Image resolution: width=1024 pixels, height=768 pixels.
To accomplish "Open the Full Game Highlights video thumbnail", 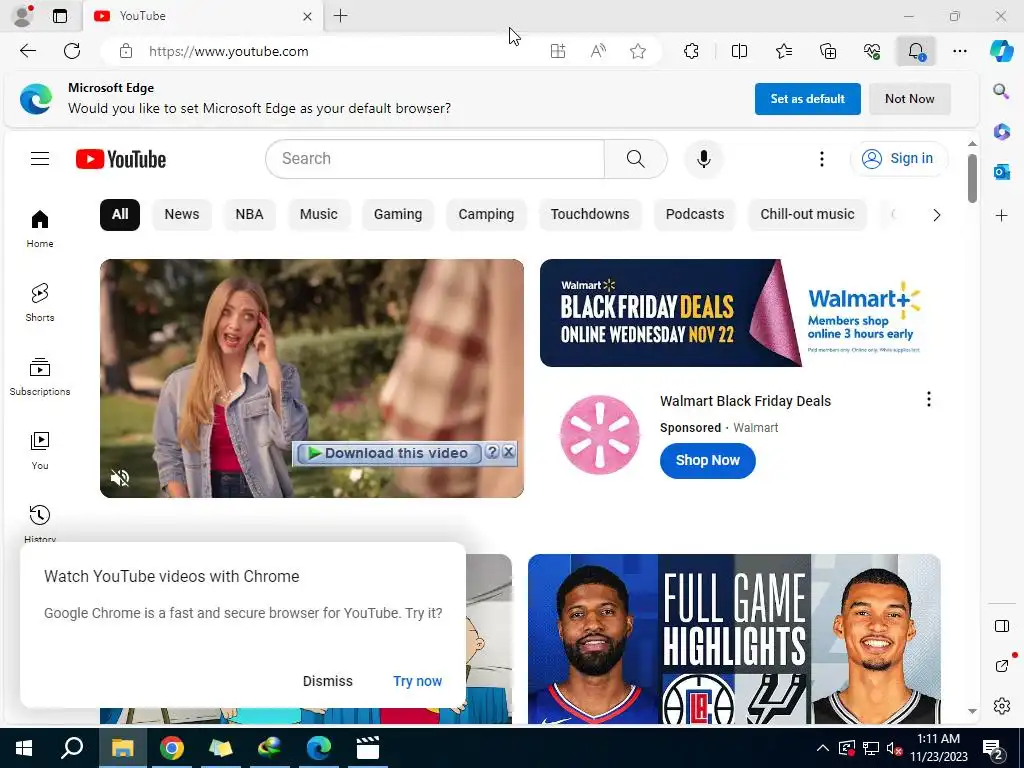I will coord(734,639).
